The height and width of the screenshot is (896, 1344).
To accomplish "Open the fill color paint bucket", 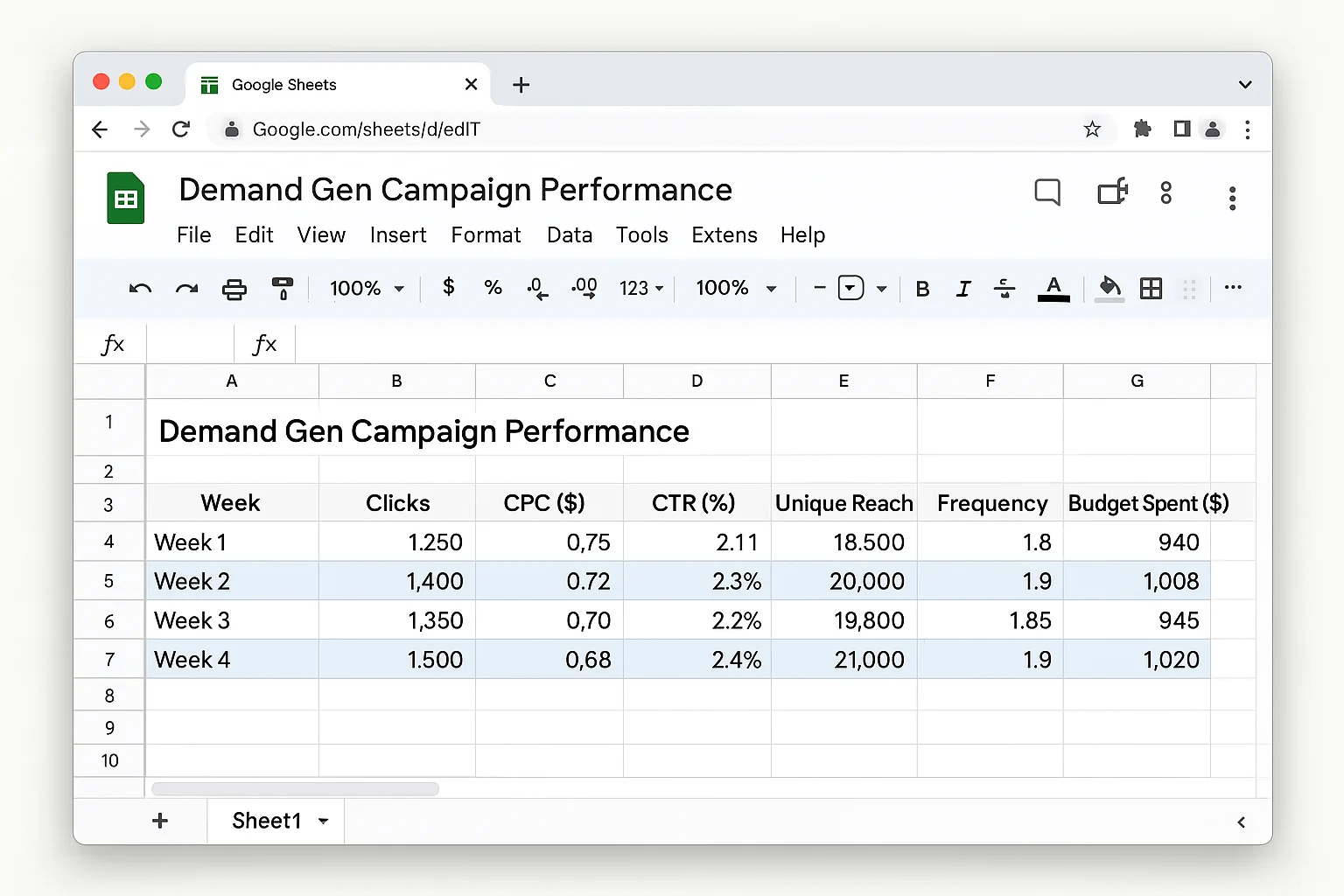I will (x=1109, y=288).
